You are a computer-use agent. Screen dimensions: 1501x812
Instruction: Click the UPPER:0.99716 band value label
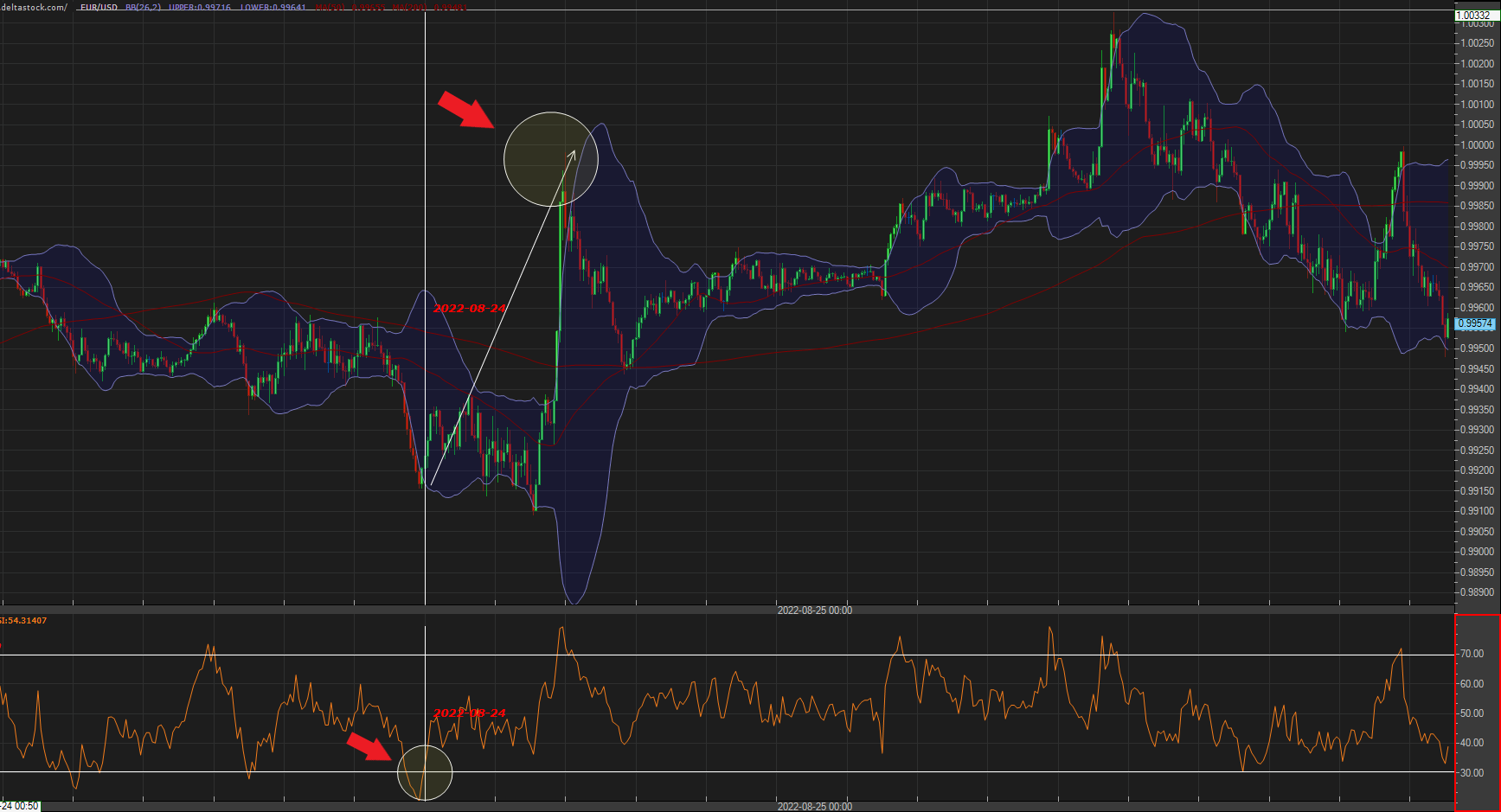200,7
